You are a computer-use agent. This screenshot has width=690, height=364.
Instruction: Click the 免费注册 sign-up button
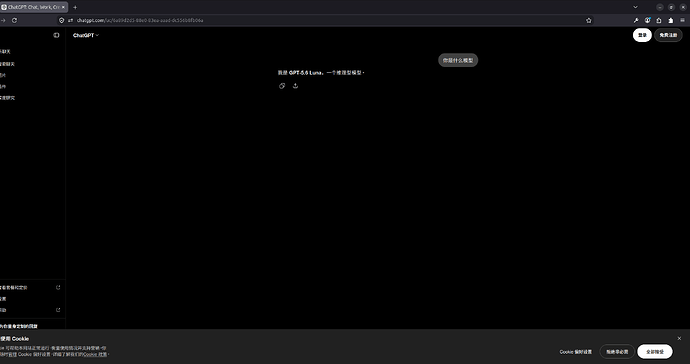point(668,35)
